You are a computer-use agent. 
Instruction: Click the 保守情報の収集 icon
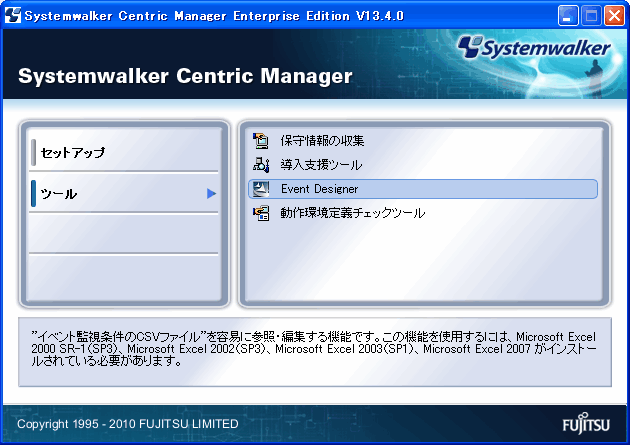pyautogui.click(x=261, y=140)
